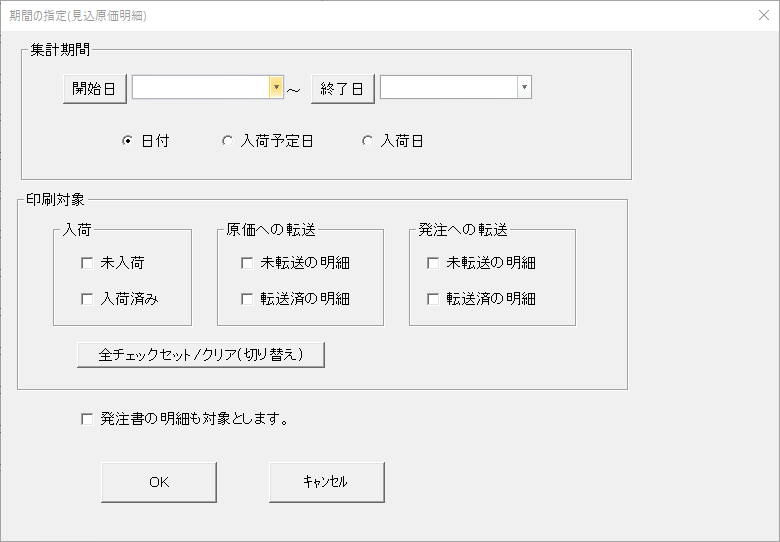Check 未転送の明細 under 原価への転送

click(247, 263)
